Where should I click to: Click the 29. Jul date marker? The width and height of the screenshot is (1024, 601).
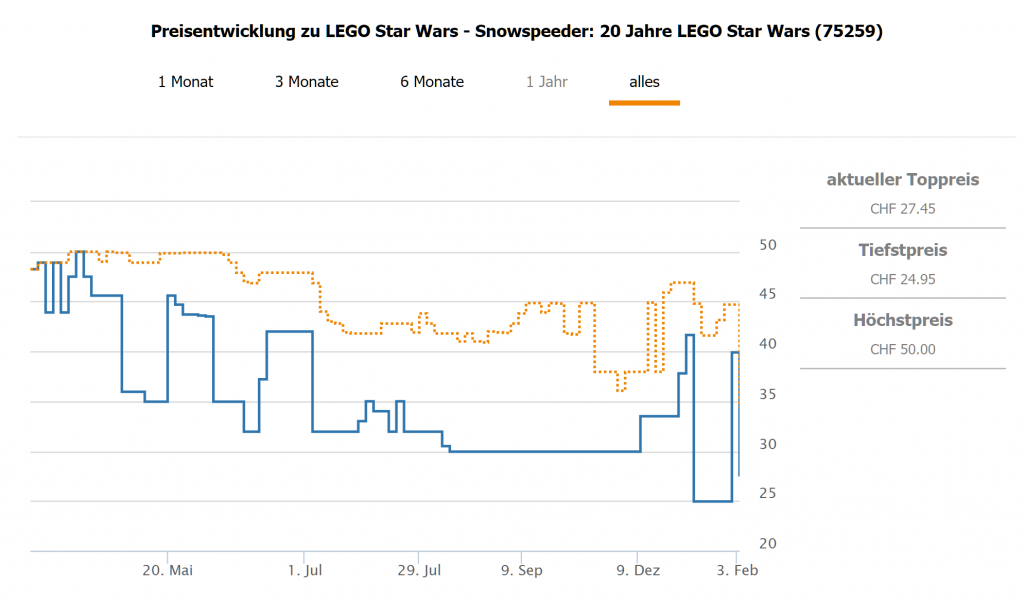coord(419,571)
